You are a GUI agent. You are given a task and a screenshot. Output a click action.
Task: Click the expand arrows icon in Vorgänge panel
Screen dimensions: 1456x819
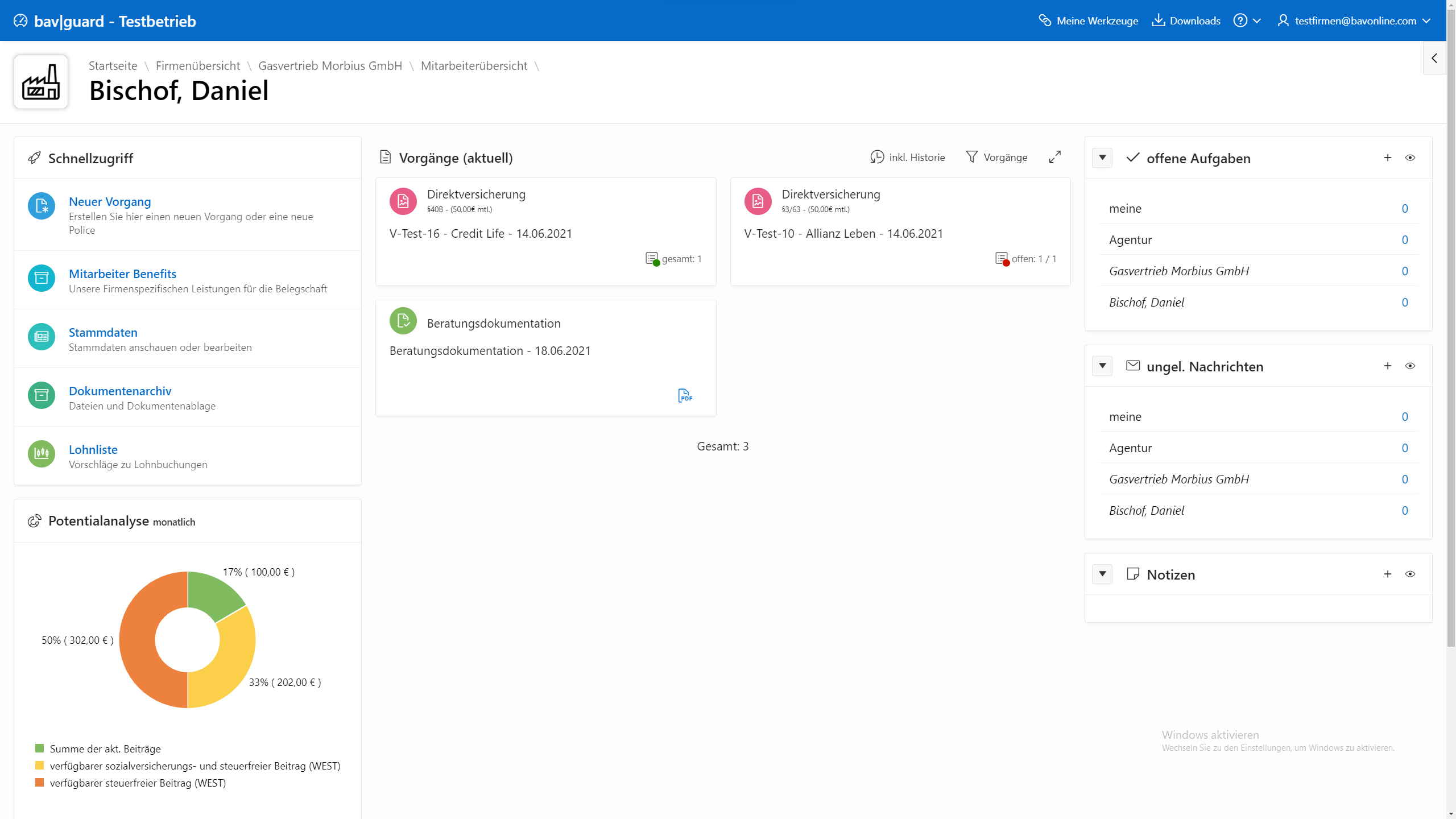tap(1054, 157)
